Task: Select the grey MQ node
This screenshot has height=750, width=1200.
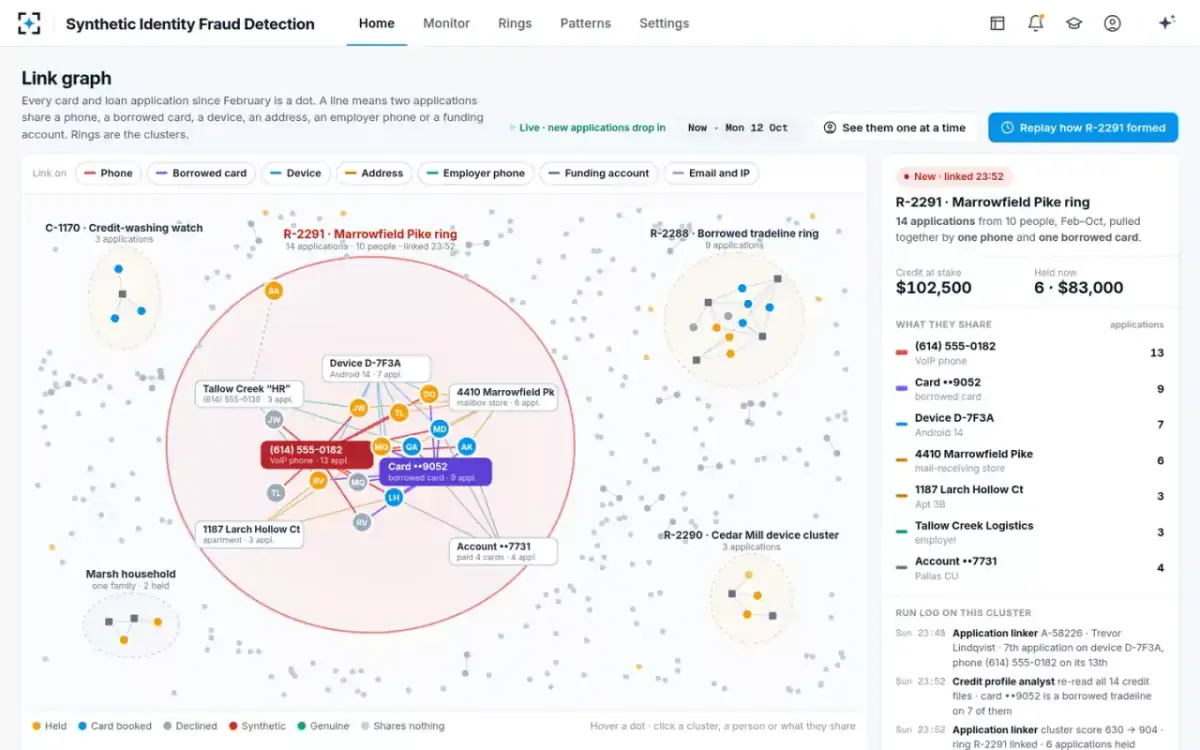Action: pyautogui.click(x=358, y=482)
